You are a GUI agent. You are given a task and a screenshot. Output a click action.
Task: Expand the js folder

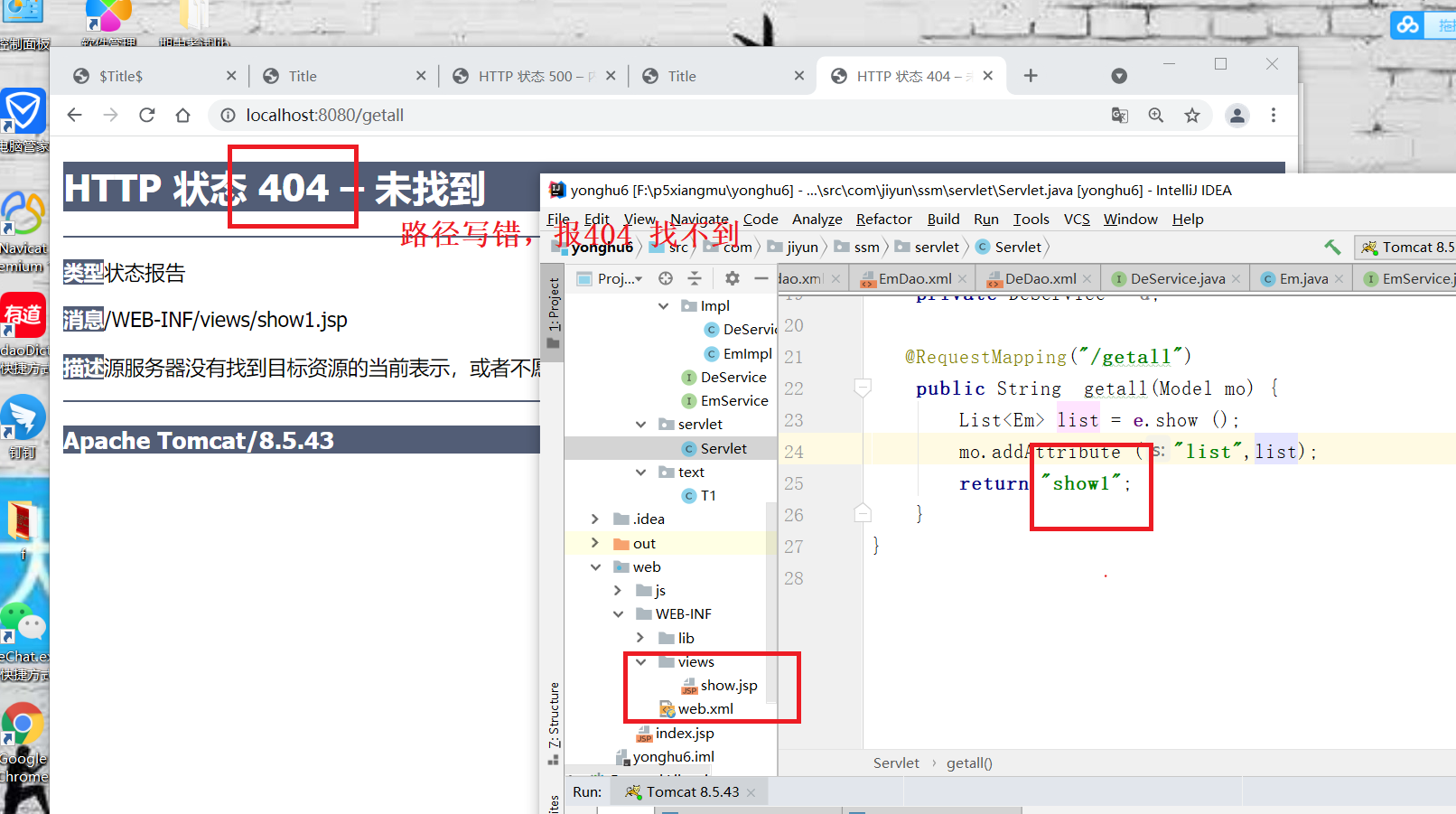coord(618,590)
